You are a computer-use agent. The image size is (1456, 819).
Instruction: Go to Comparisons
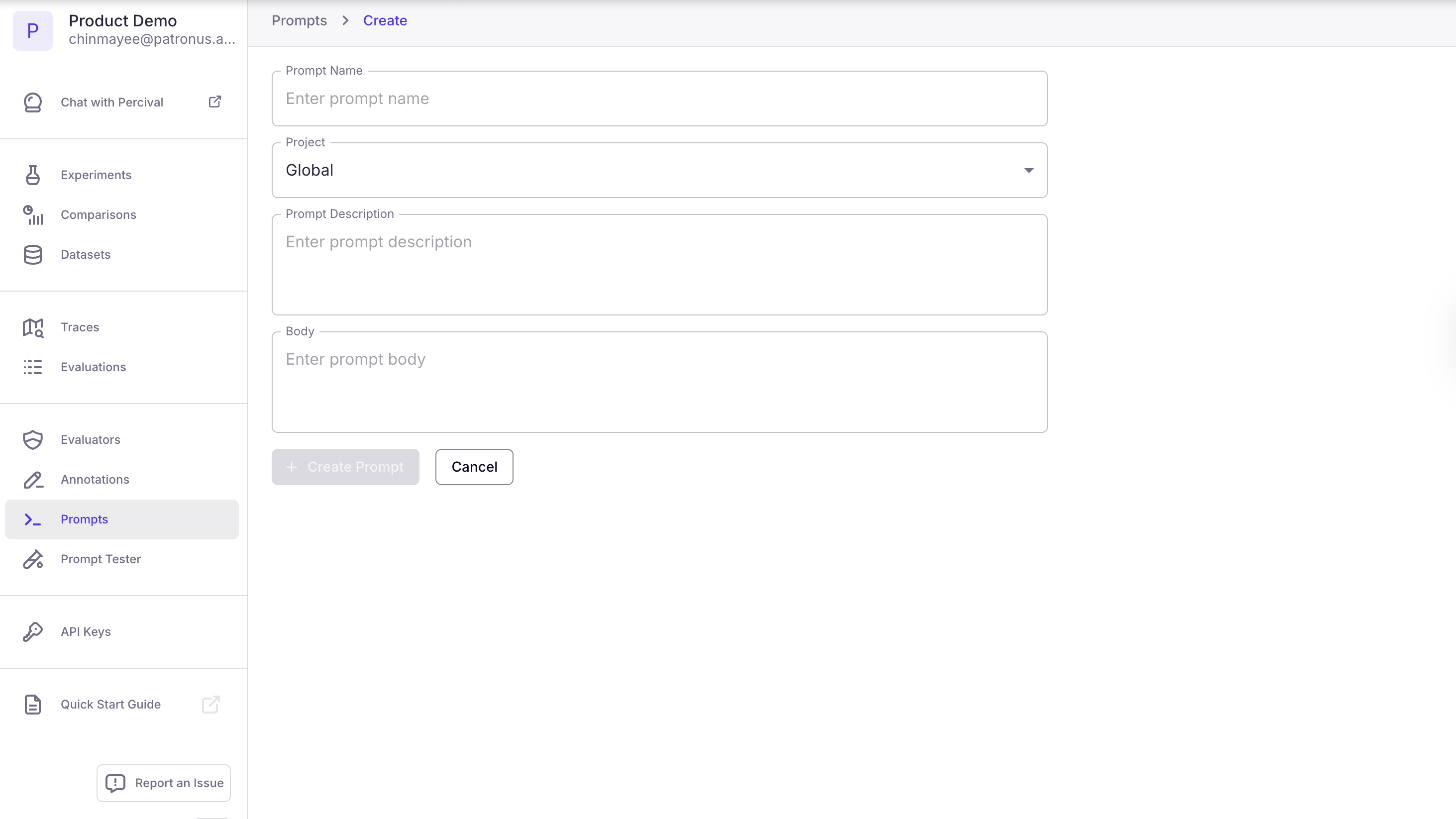coord(121,215)
